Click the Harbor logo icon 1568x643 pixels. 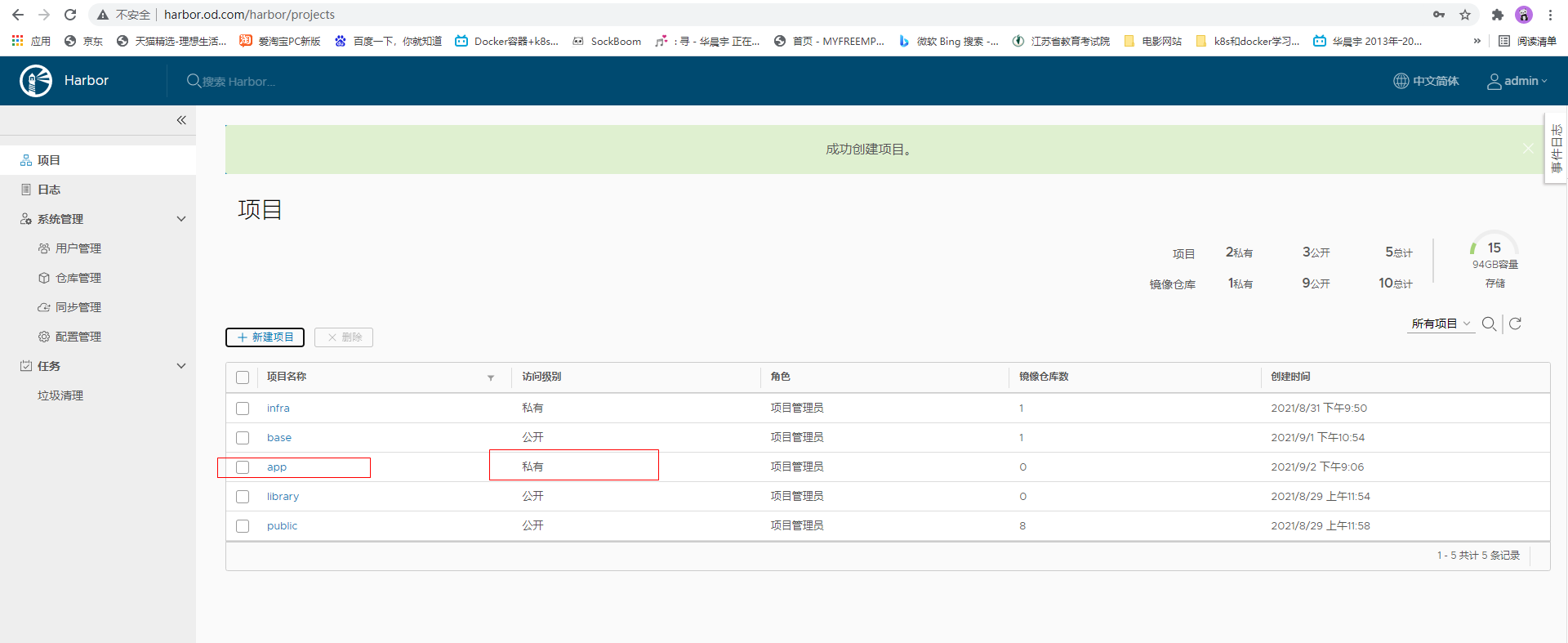pos(36,81)
